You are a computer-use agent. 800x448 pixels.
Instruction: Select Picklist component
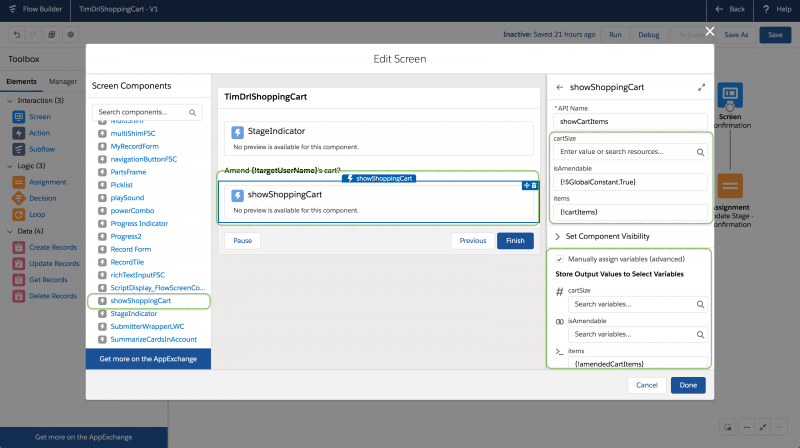121,185
